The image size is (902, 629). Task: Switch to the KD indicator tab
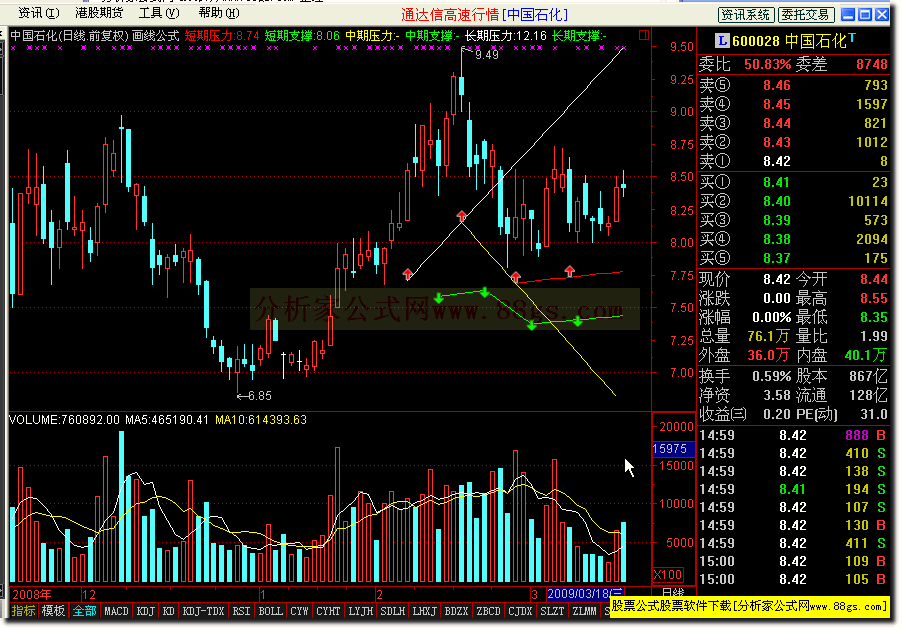pos(168,611)
